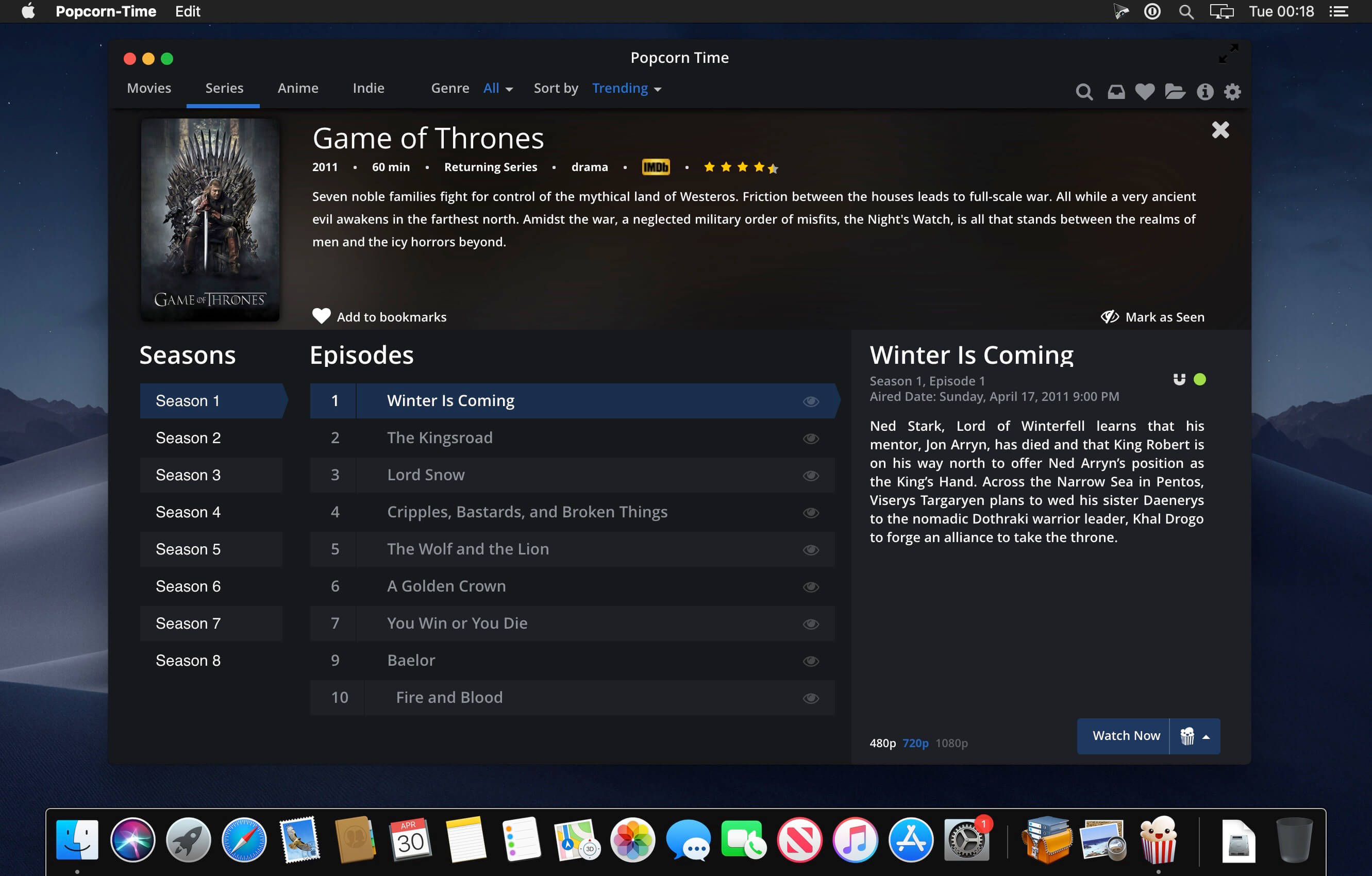The image size is (1372, 876).
Task: Mark Cripples, Bastards, and Broken Things watched
Action: 810,513
